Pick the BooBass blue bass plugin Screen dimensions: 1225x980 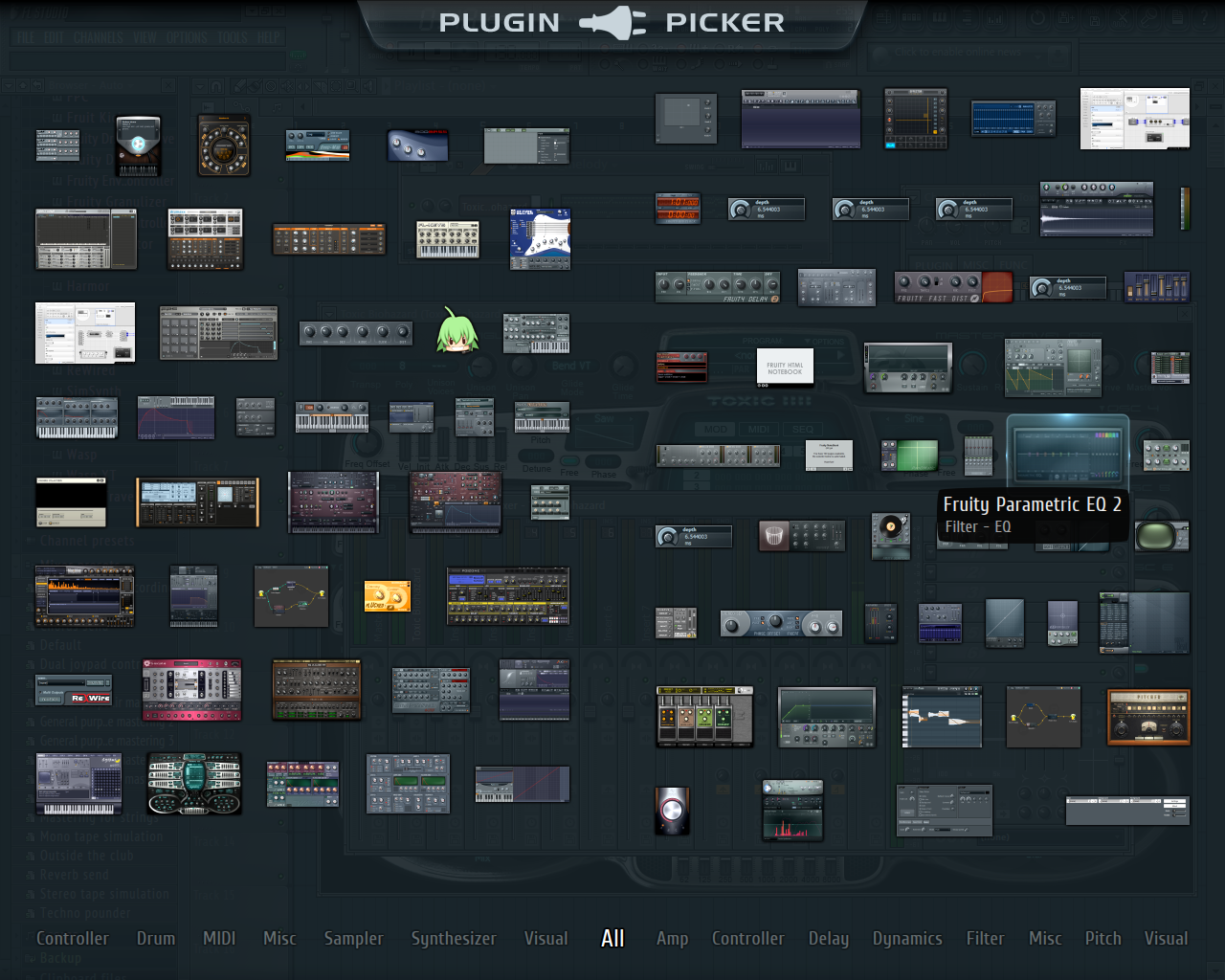tap(418, 145)
